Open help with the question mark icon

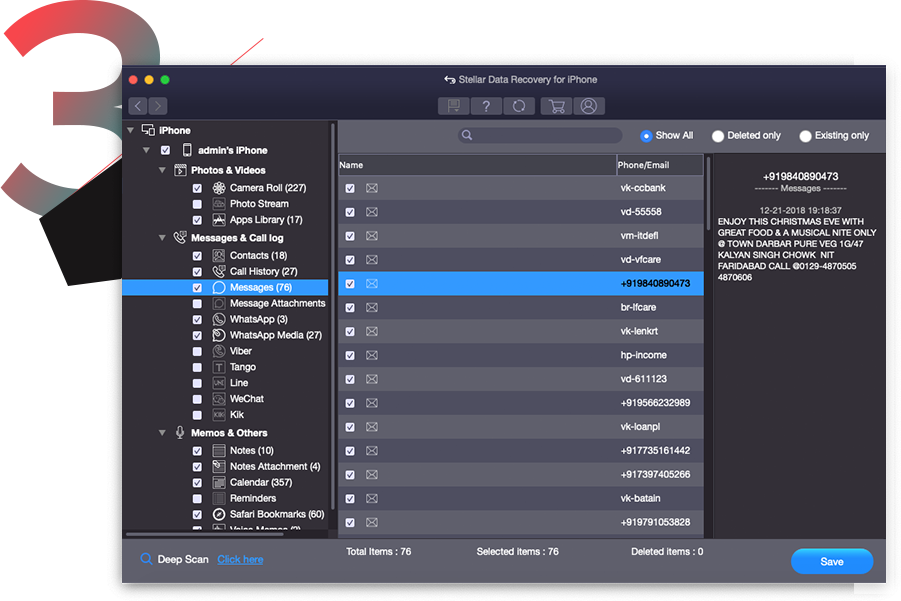coord(486,106)
